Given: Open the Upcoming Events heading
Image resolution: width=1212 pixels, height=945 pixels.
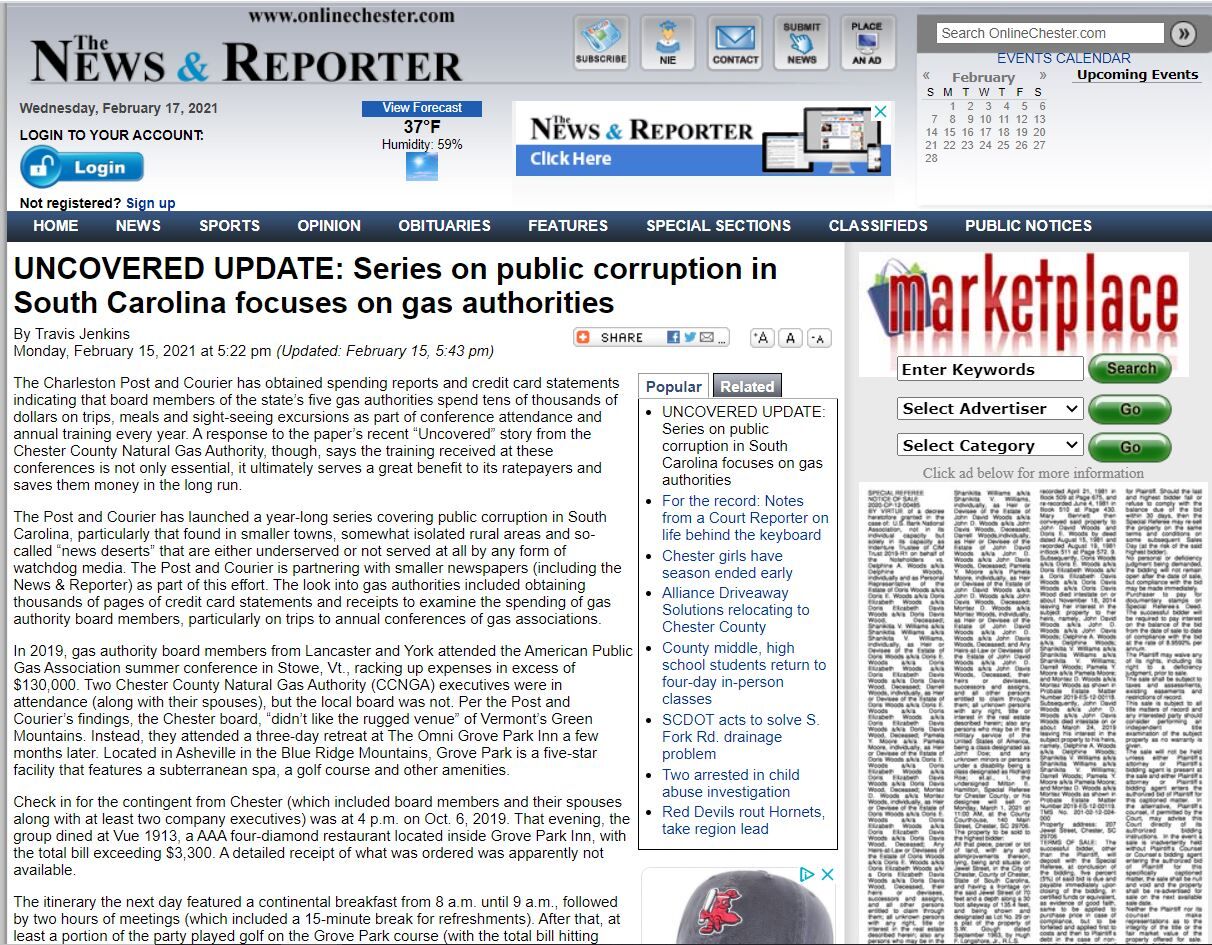Looking at the screenshot, I should click(x=1137, y=75).
